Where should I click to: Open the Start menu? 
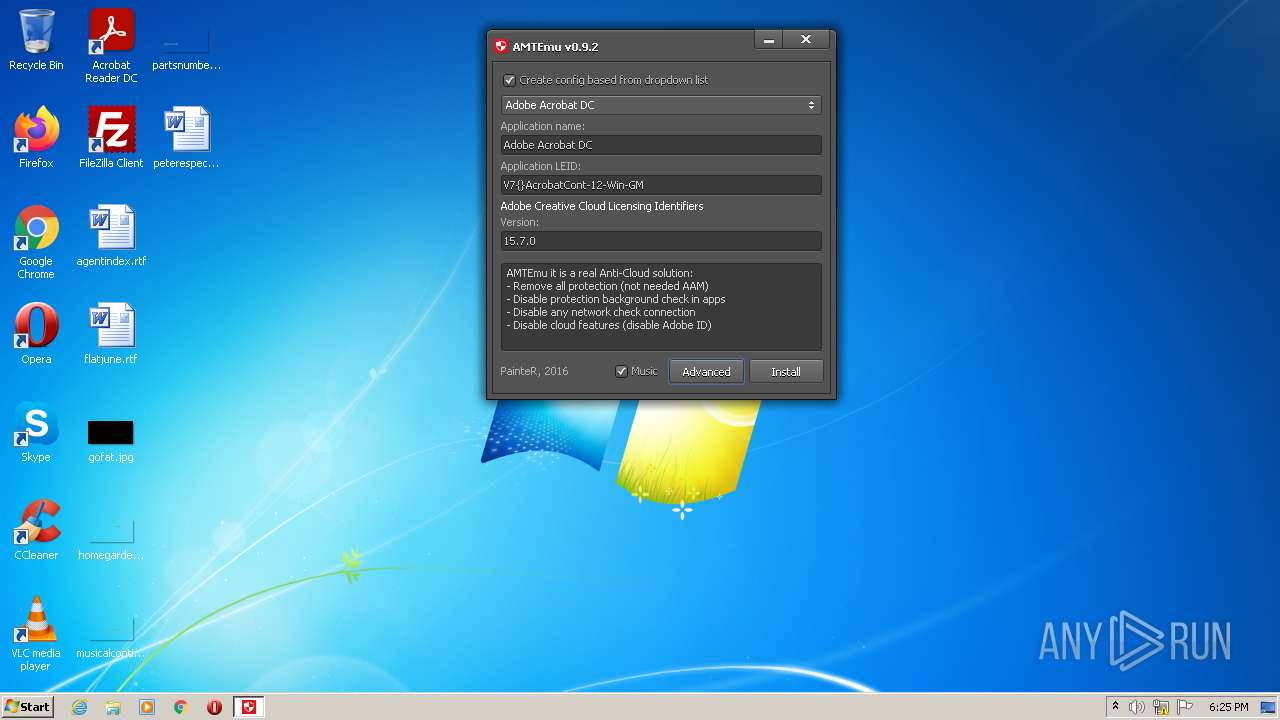tap(27, 707)
